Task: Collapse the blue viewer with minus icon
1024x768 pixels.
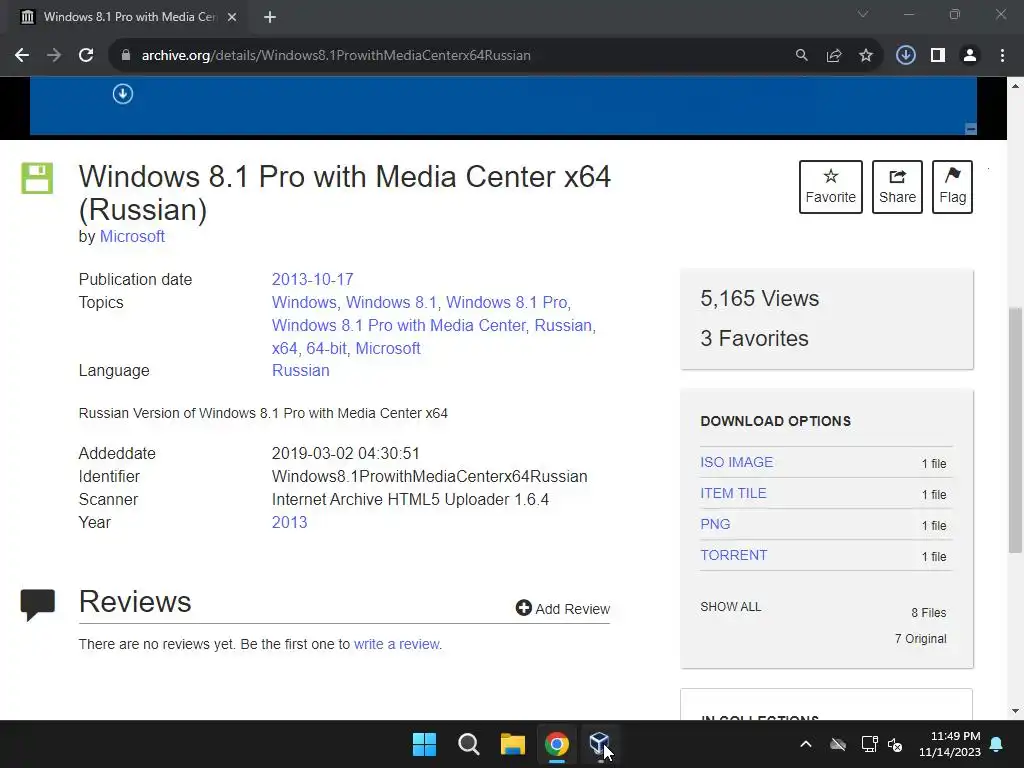Action: 970,129
